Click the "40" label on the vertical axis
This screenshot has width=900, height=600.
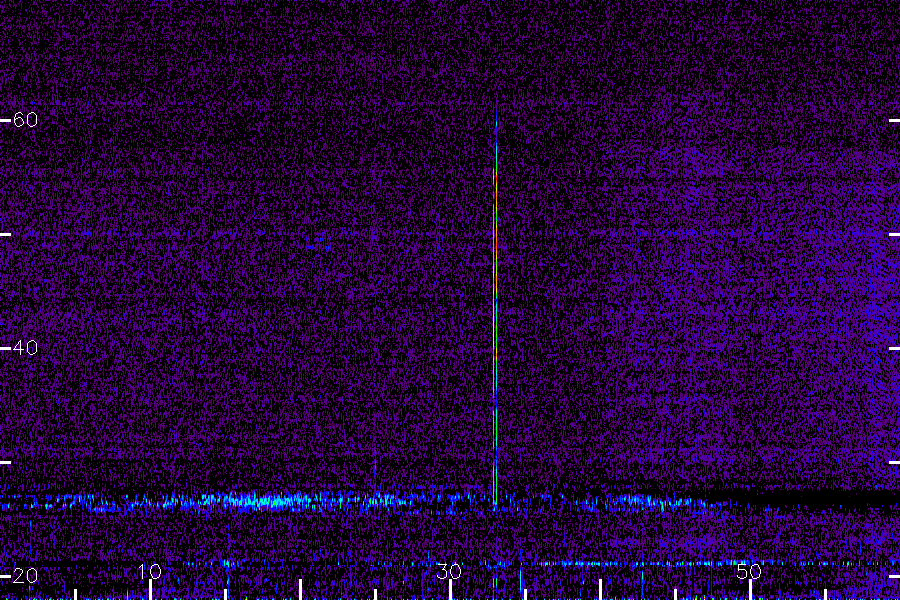tap(25, 347)
